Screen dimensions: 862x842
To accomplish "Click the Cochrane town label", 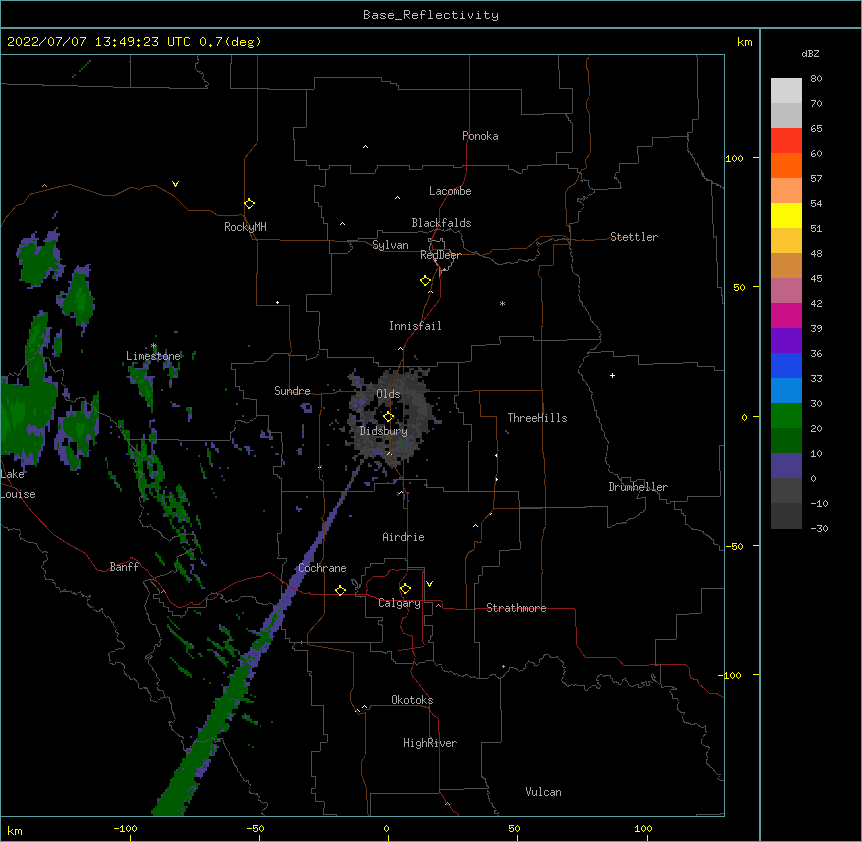I will [322, 568].
